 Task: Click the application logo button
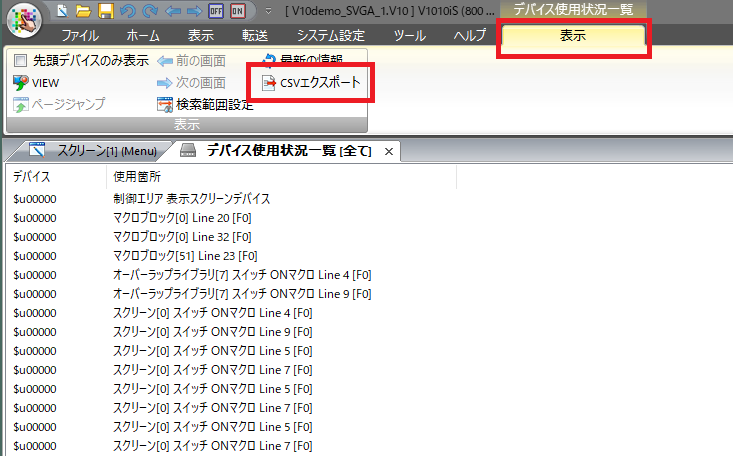(24, 22)
